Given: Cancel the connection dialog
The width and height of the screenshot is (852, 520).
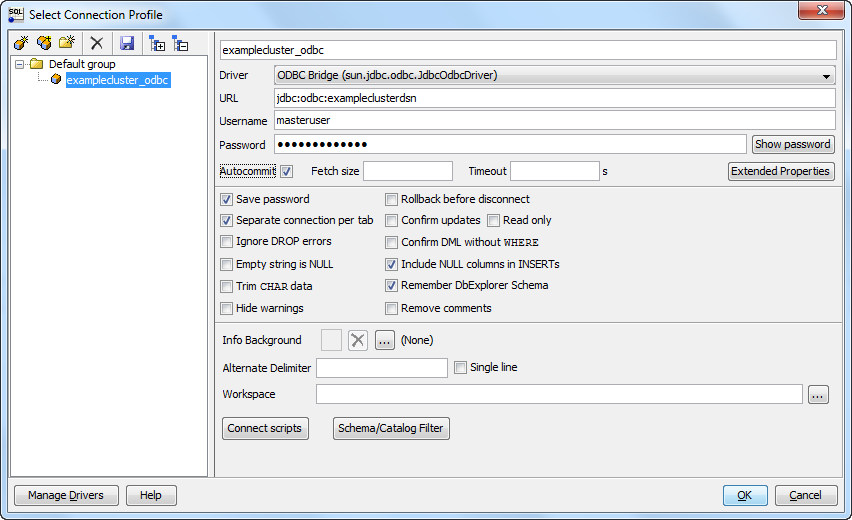Looking at the screenshot, I should point(806,495).
